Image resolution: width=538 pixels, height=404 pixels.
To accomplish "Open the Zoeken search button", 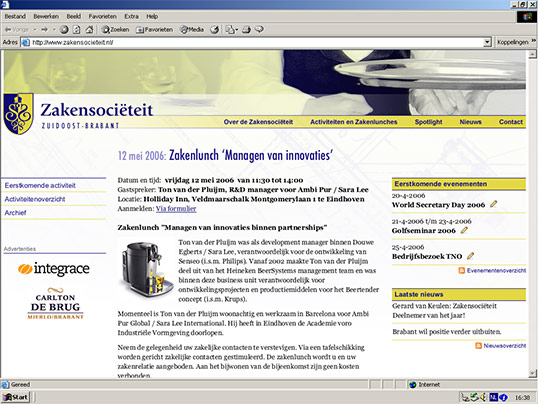I will click(x=115, y=30).
